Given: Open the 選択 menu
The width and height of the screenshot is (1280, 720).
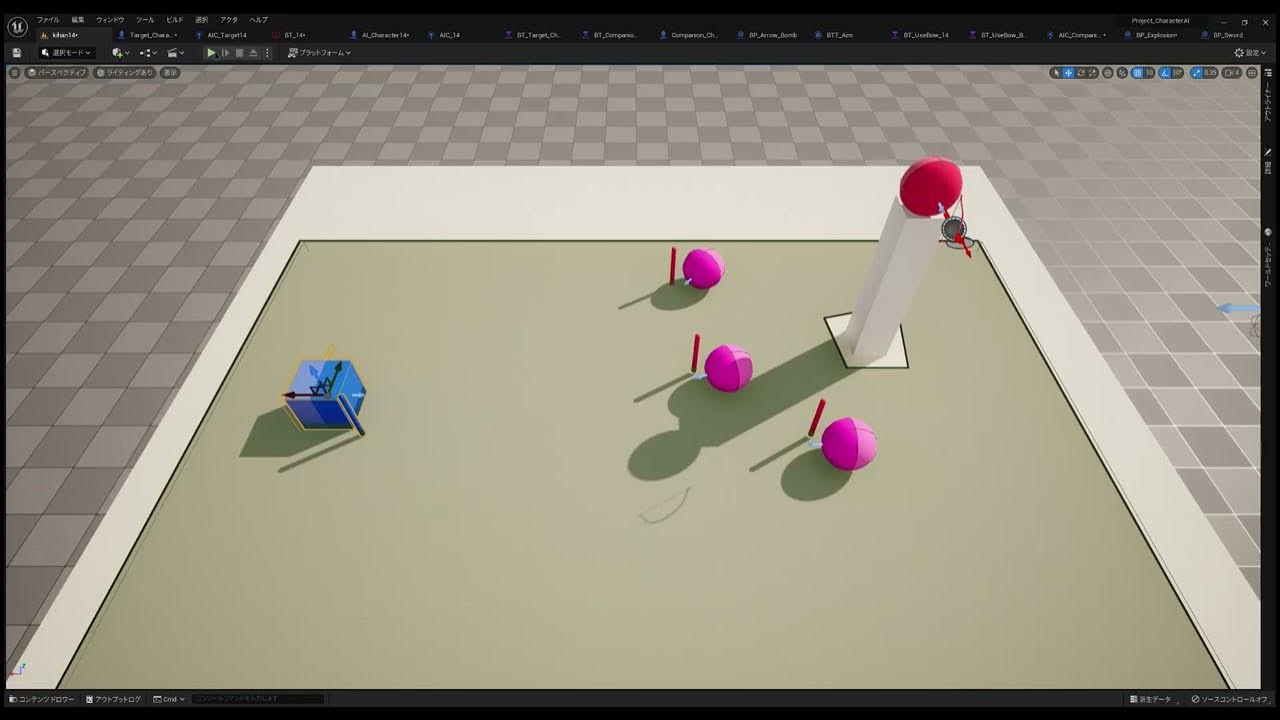Looking at the screenshot, I should (x=202, y=20).
